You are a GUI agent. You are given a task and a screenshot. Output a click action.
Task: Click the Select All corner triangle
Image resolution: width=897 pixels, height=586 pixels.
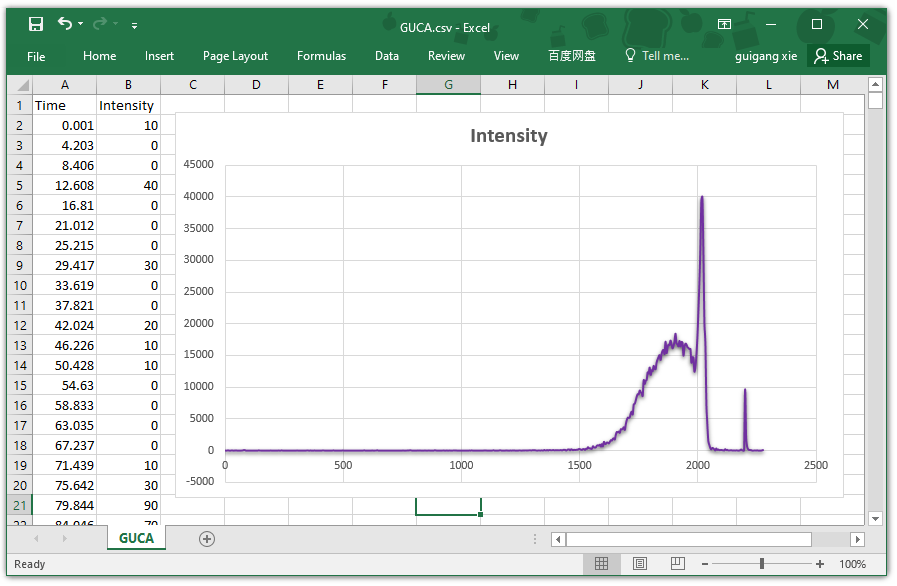point(20,86)
